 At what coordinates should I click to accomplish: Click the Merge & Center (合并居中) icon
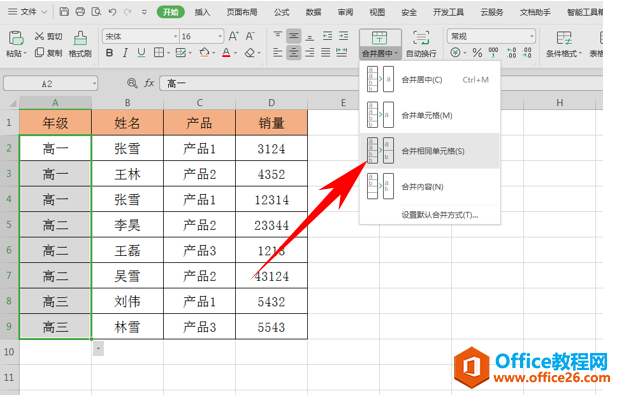379,39
